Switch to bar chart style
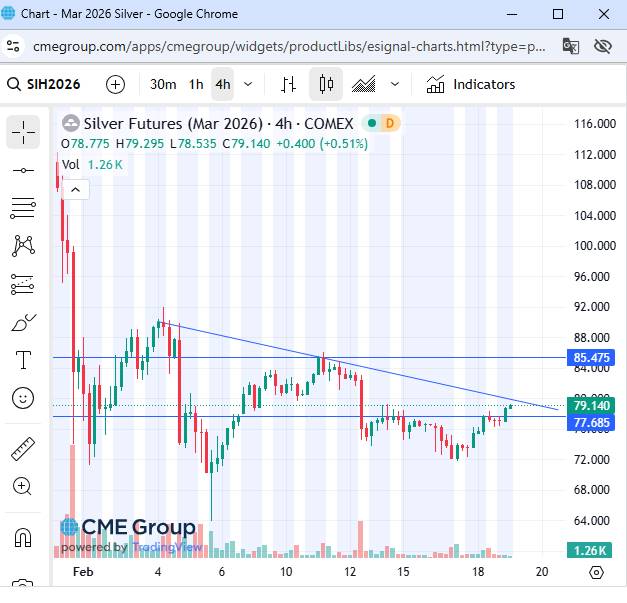Screen dimensions: 627x603 288,85
